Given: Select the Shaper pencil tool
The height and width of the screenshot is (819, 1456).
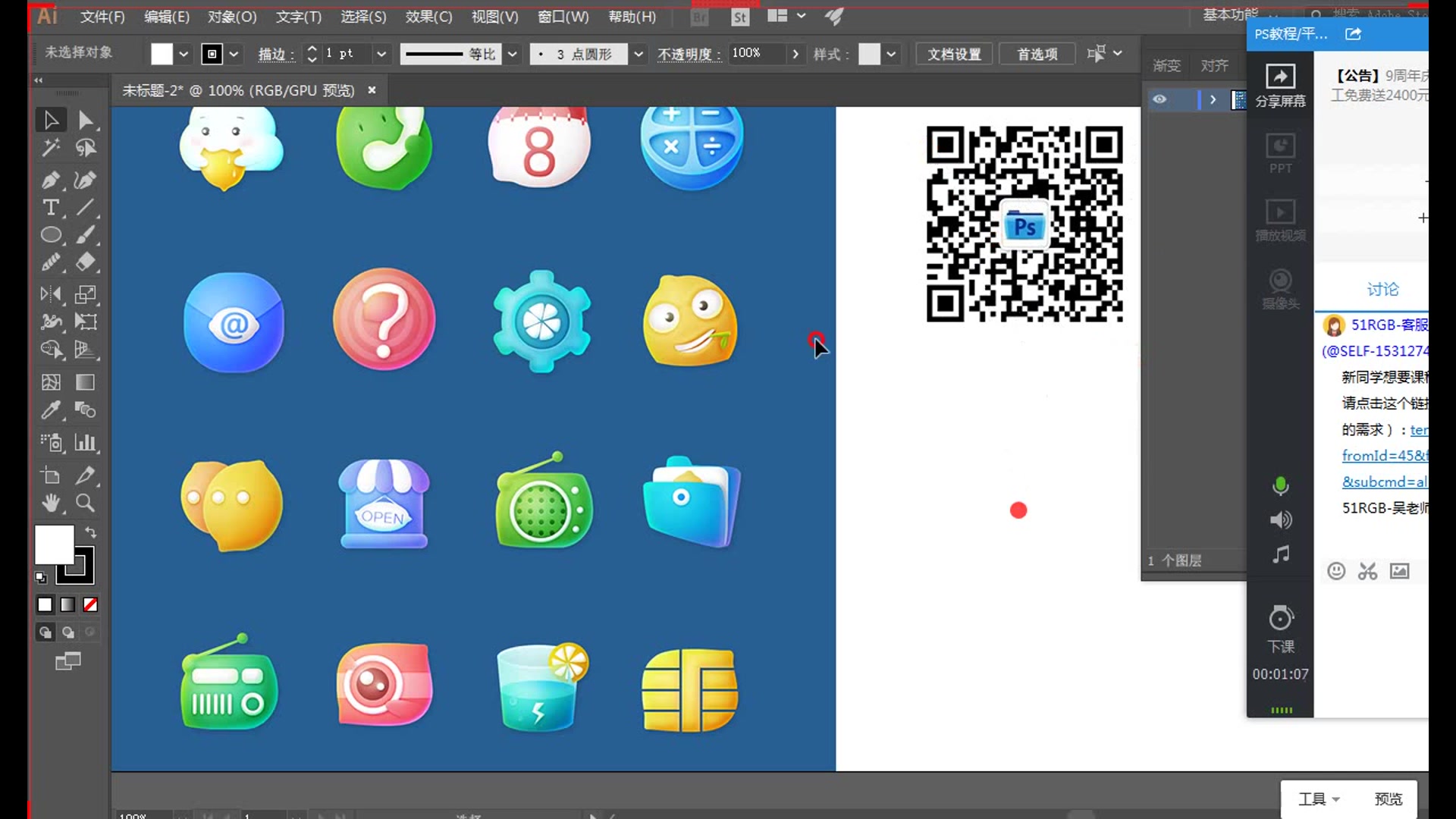Looking at the screenshot, I should (x=51, y=262).
